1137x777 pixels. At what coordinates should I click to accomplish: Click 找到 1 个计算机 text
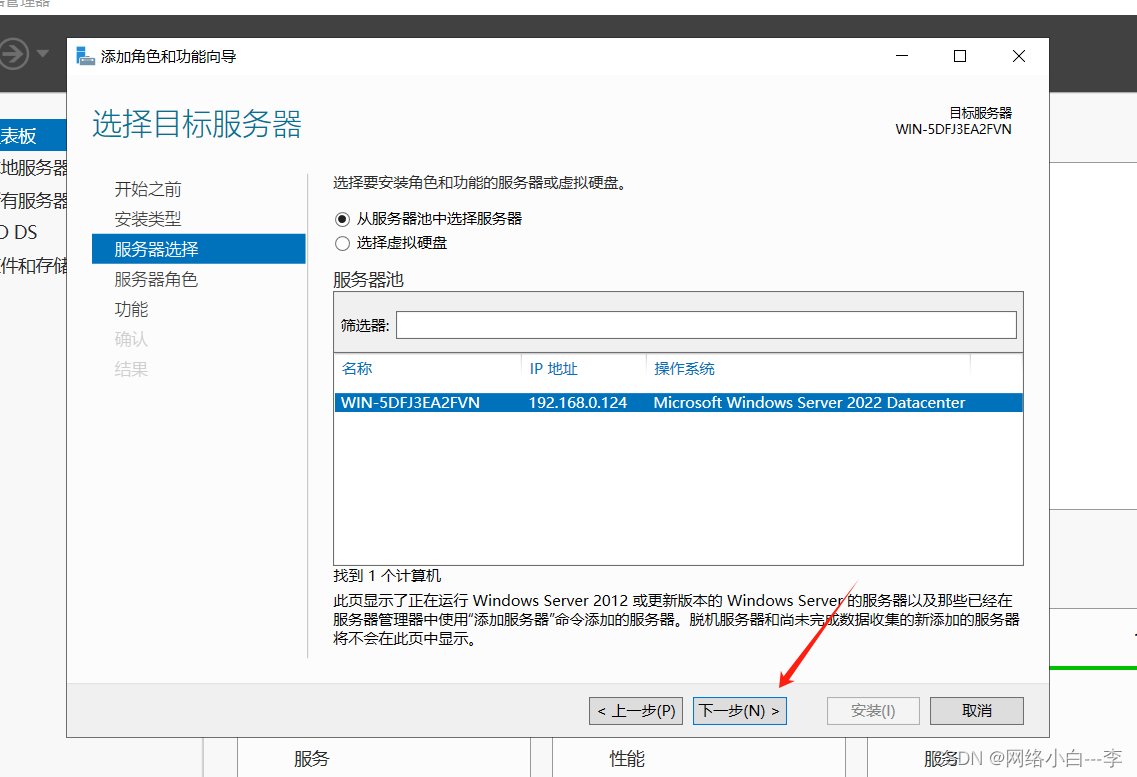click(x=387, y=576)
